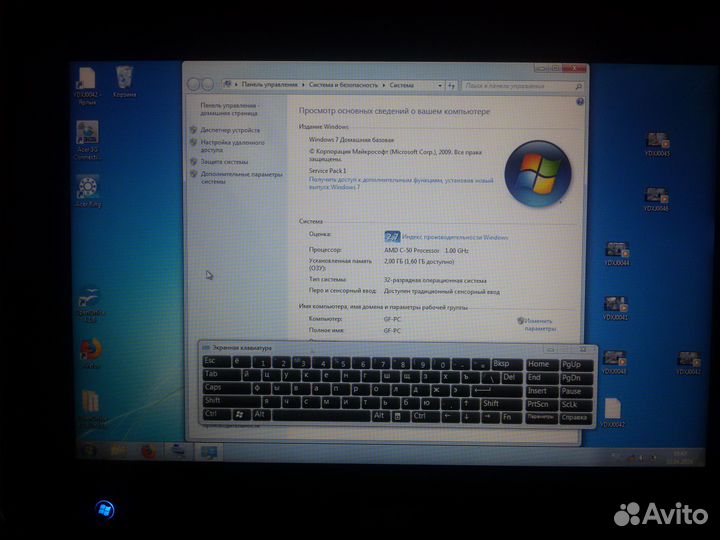
Task: Click the refresh button beside address bar
Action: coord(451,85)
